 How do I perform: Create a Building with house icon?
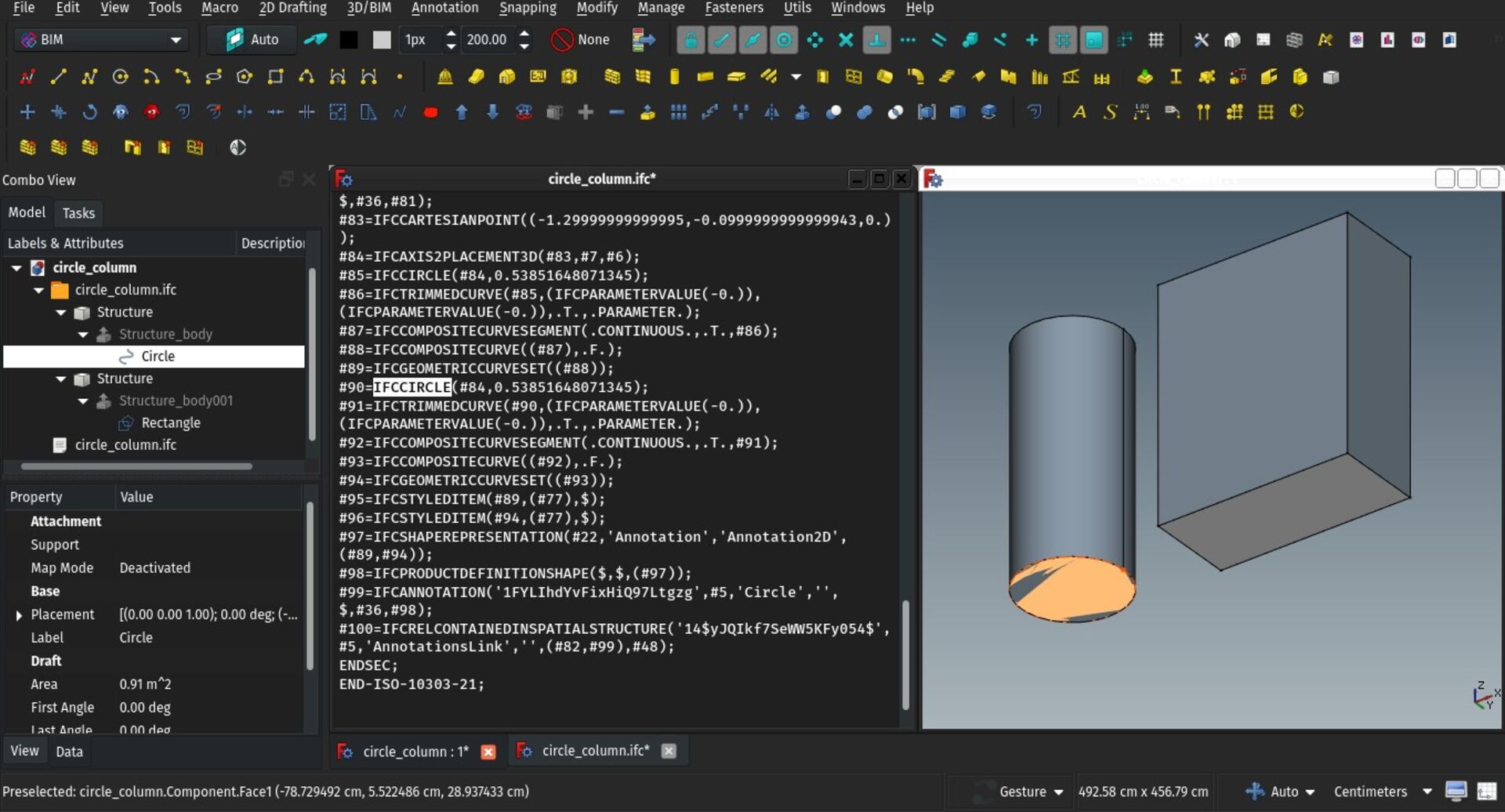tap(507, 77)
